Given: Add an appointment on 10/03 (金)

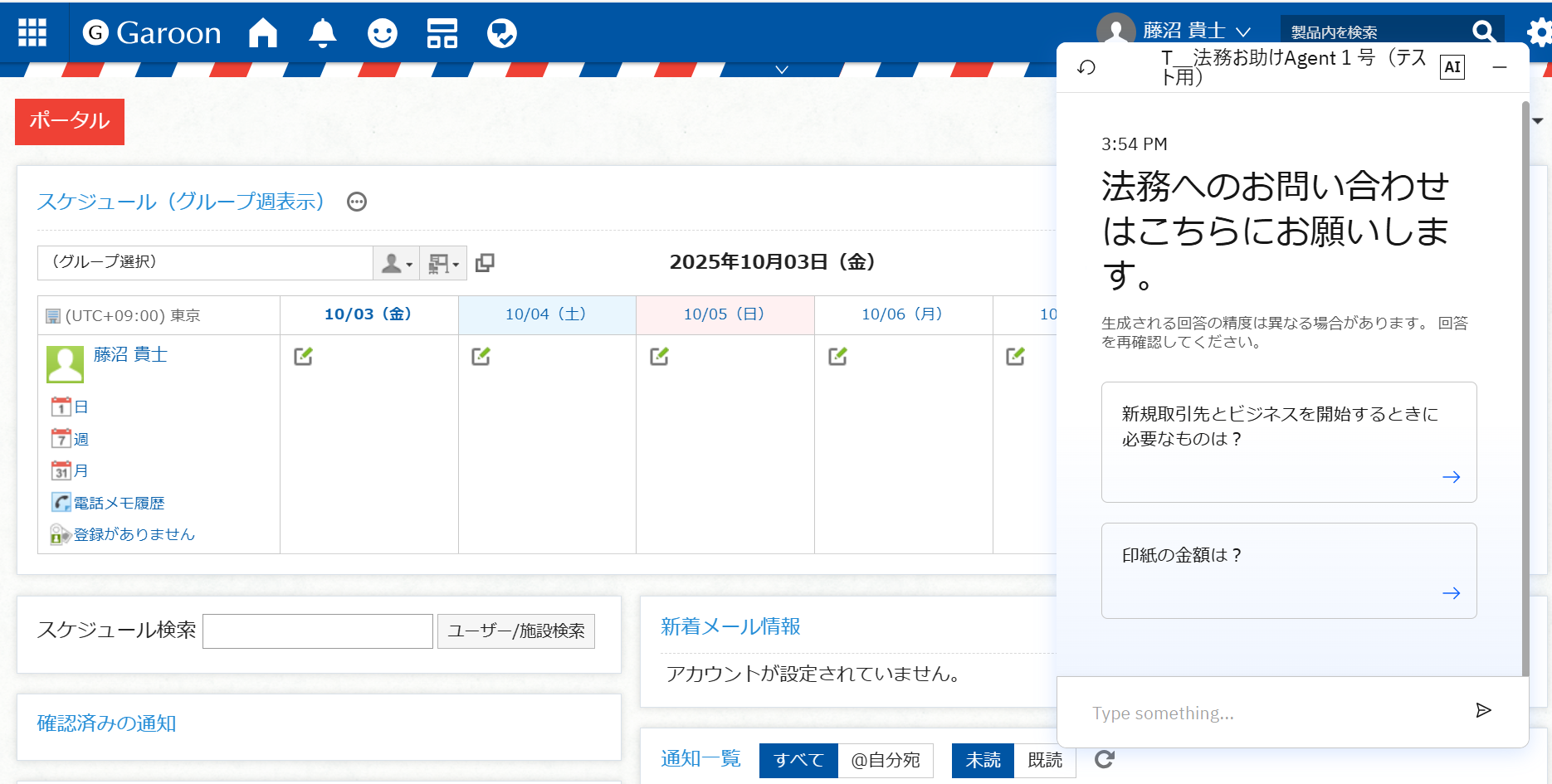Looking at the screenshot, I should (304, 356).
